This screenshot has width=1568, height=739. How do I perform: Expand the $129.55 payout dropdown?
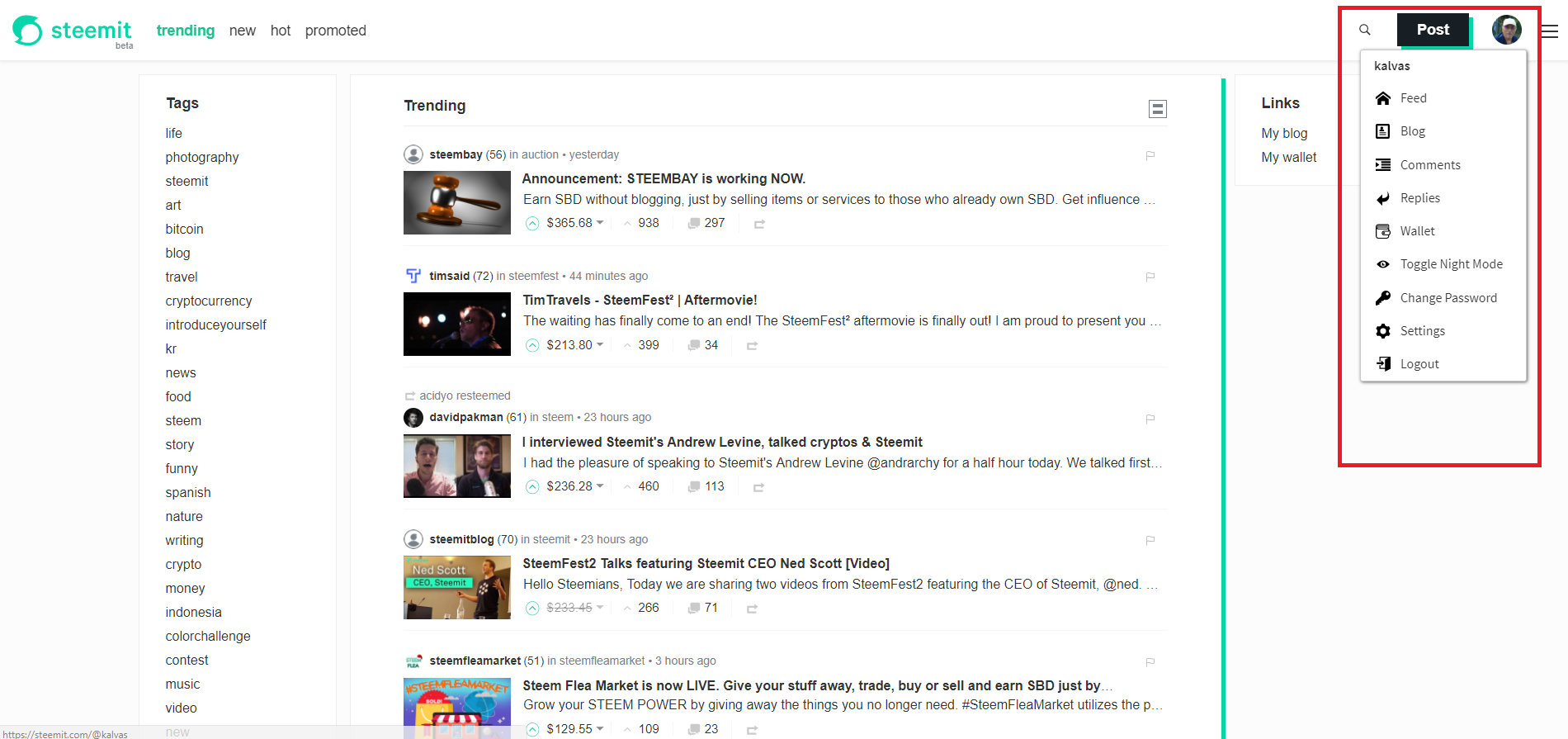pyautogui.click(x=600, y=729)
